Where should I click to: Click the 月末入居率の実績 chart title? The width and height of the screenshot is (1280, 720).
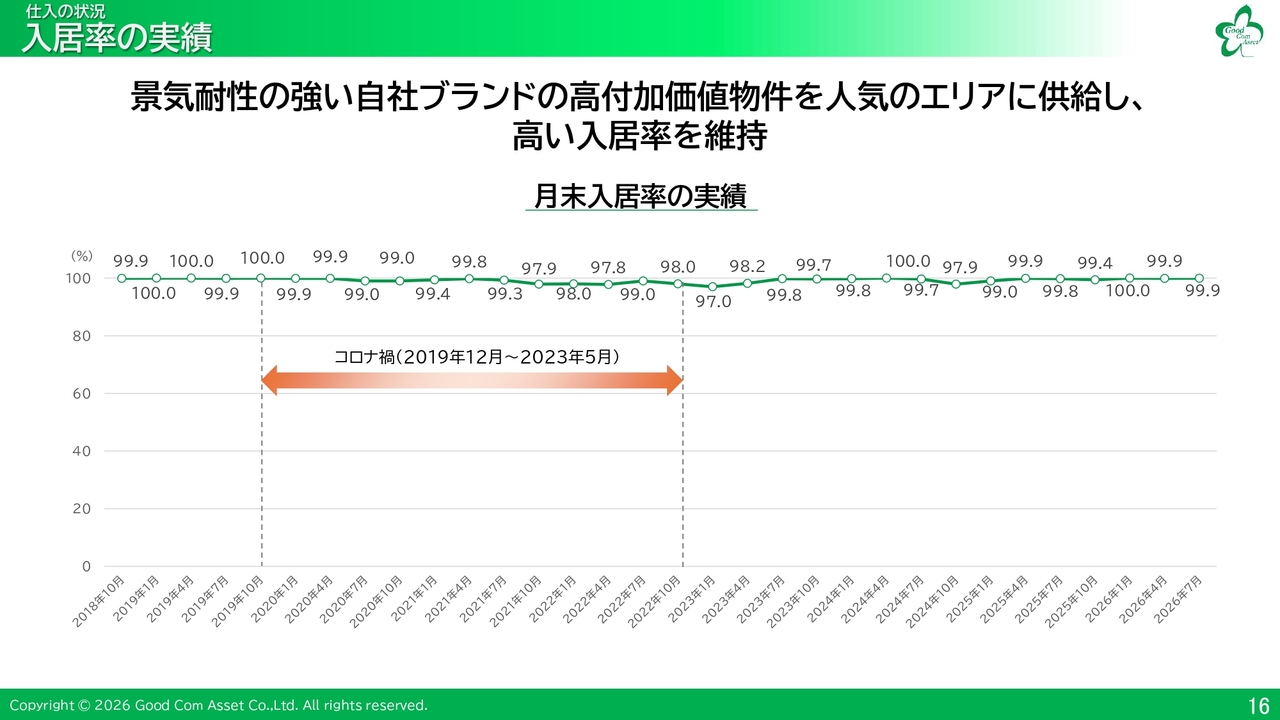[x=640, y=196]
